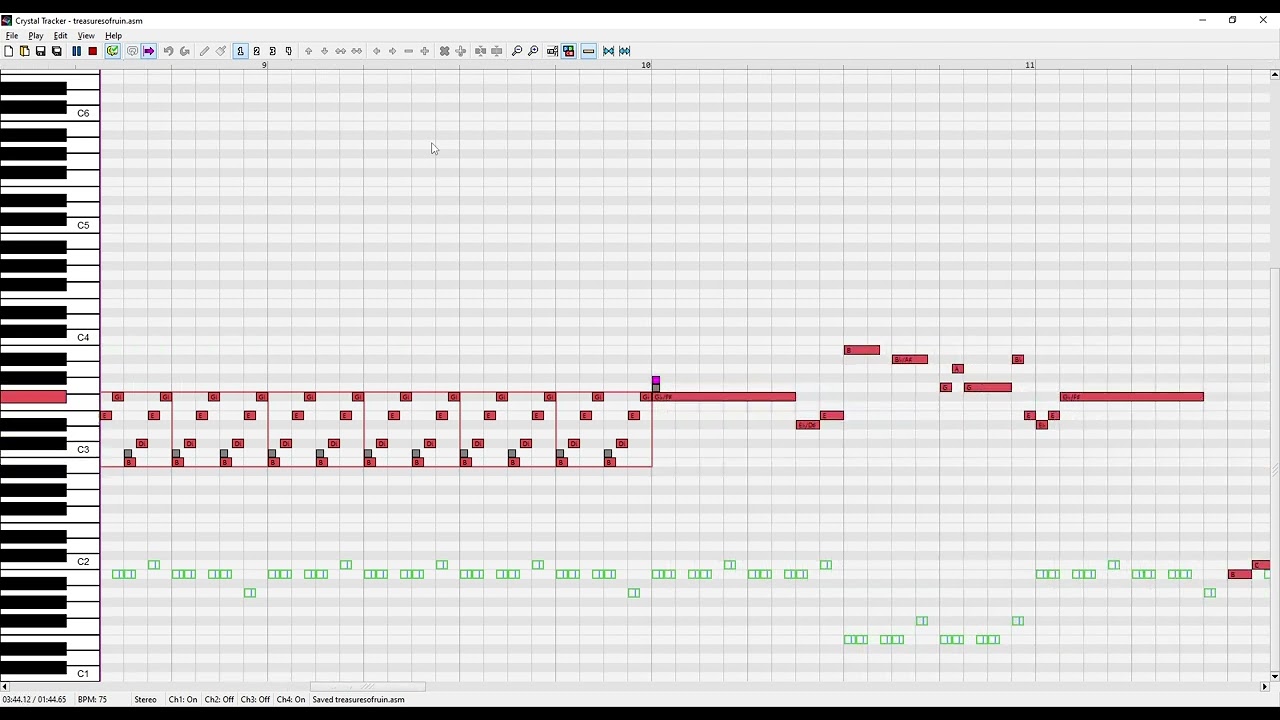Click the Open file icon
The height and width of the screenshot is (720, 1280).
point(25,51)
